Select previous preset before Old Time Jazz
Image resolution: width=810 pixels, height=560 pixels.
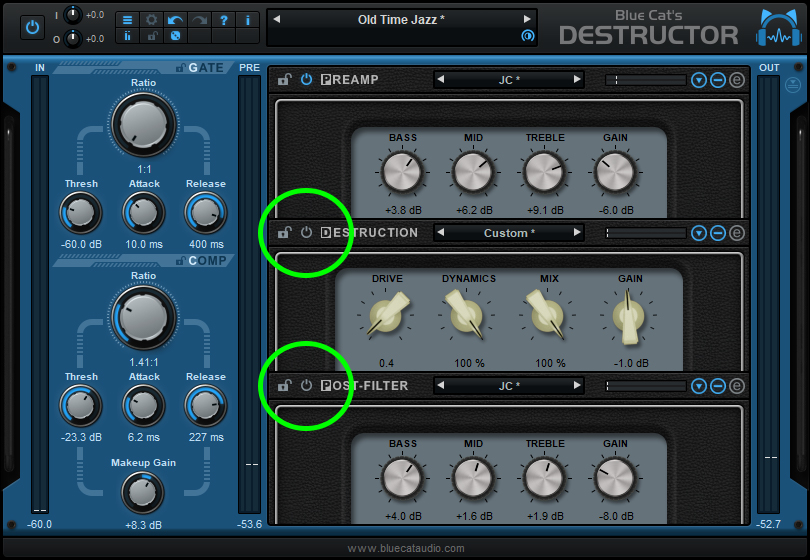(277, 19)
